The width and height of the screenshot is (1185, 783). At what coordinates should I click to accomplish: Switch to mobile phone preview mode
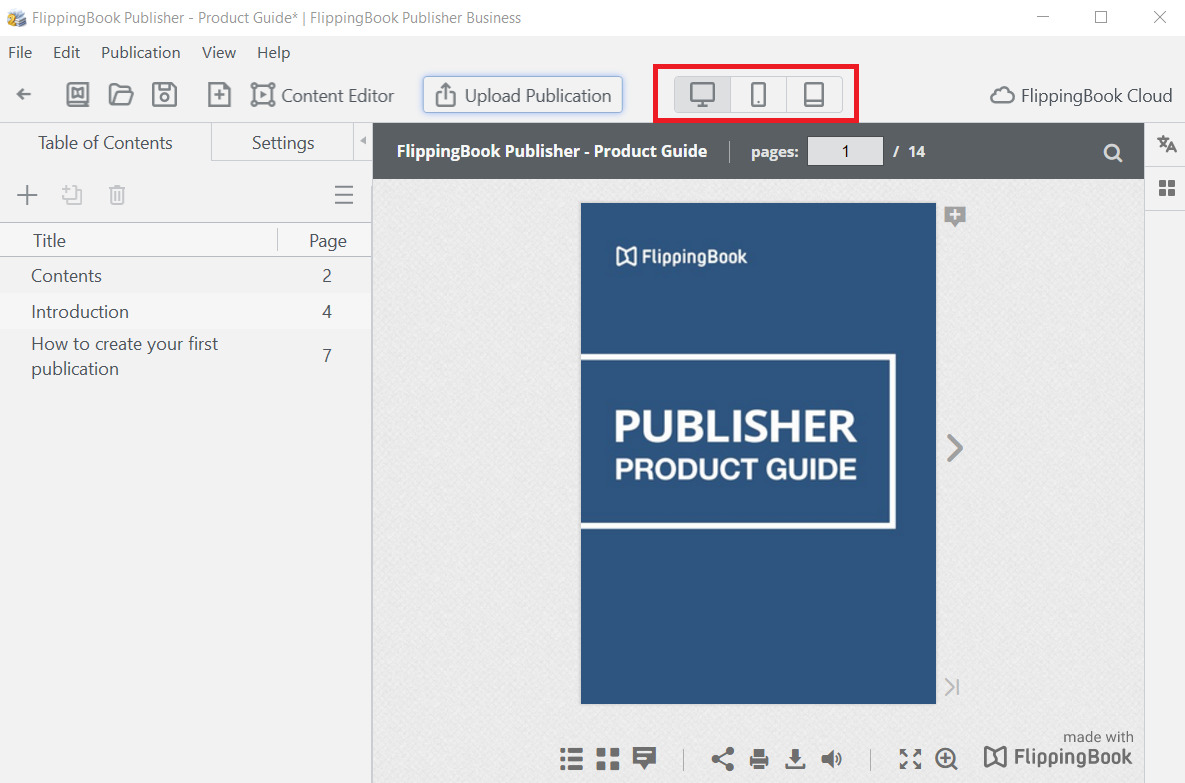tap(758, 94)
